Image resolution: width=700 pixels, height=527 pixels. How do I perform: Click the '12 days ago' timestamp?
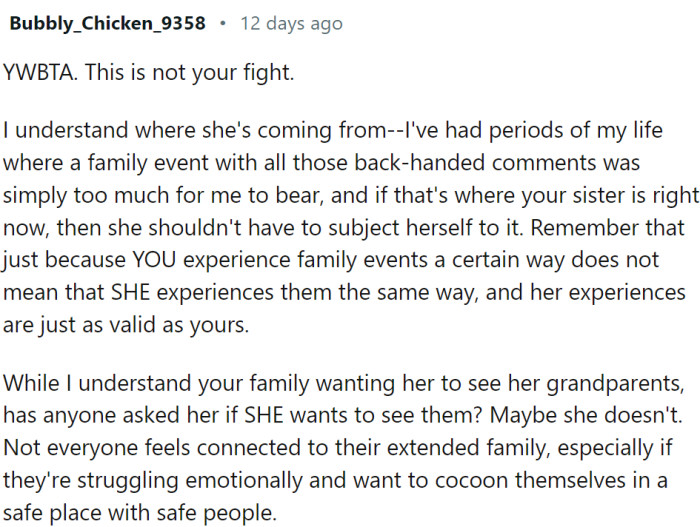[292, 23]
